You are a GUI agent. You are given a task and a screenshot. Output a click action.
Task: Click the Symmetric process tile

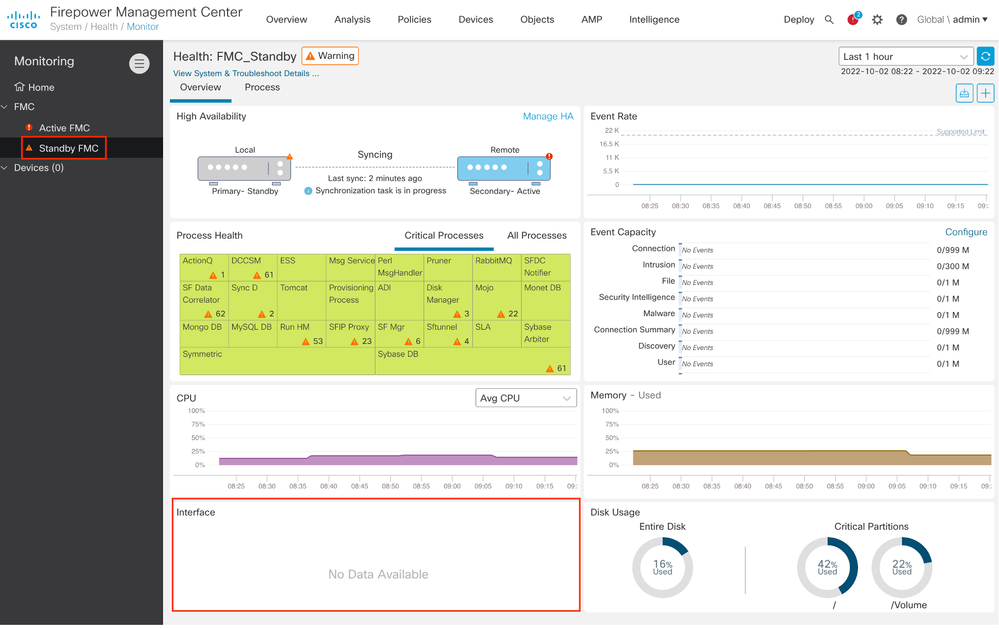point(278,361)
